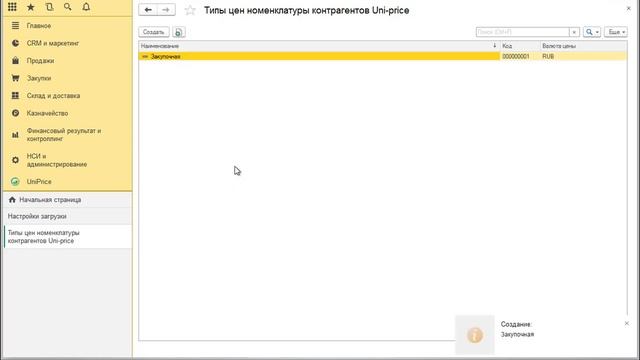This screenshot has width=640, height=360.
Task: Sort by Наименование column header
Action: 319,46
